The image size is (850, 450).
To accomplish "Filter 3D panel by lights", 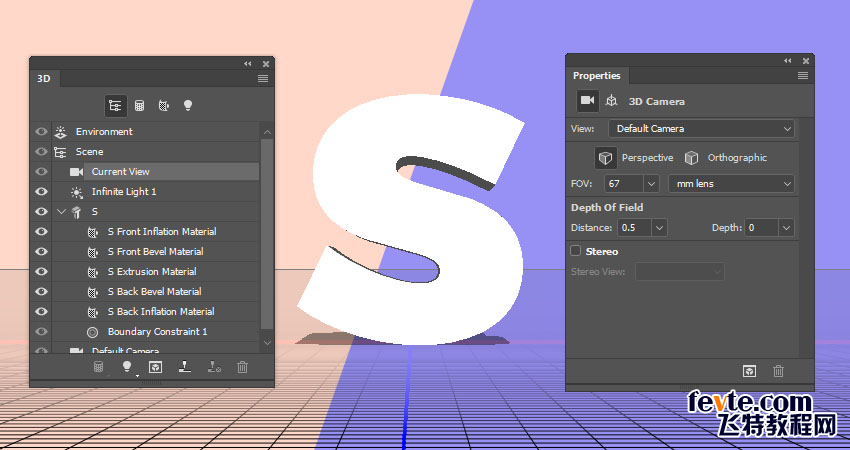I will (188, 106).
